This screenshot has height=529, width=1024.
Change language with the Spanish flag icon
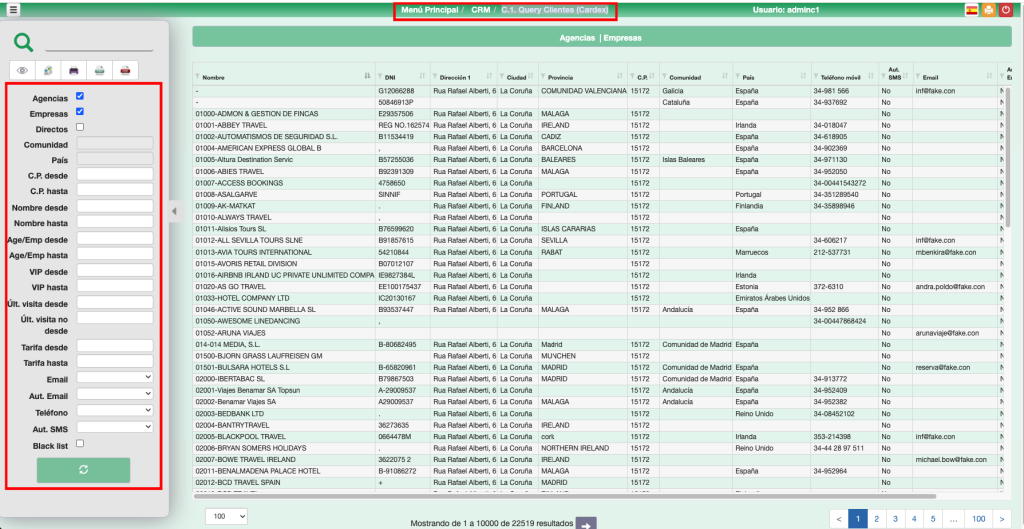click(x=971, y=10)
